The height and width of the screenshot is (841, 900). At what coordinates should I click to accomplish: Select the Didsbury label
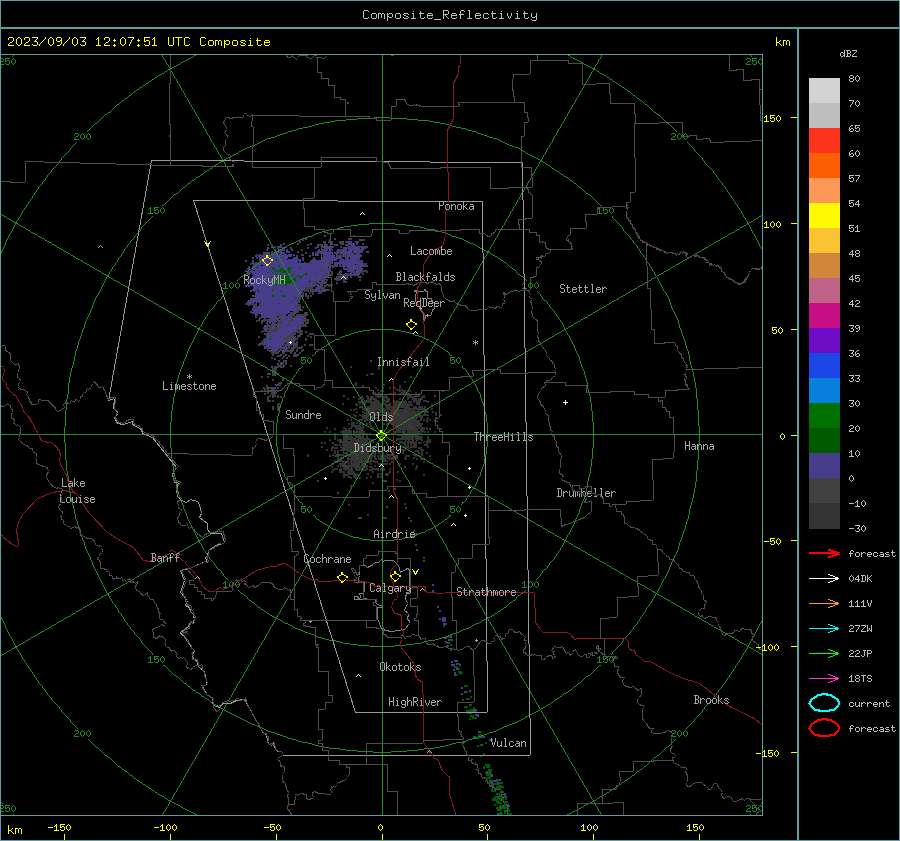(x=378, y=448)
